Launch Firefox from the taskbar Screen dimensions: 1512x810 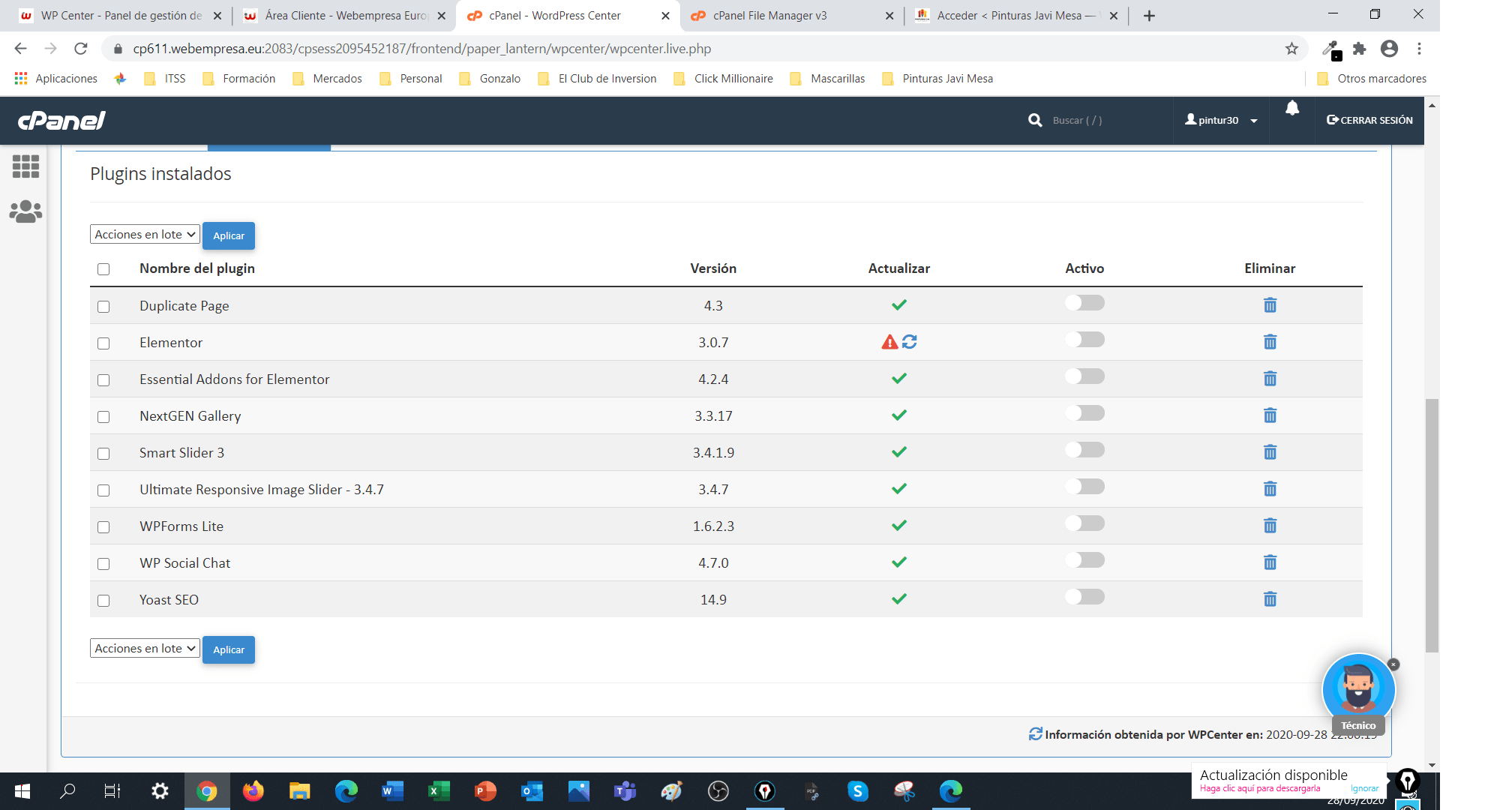[x=253, y=791]
